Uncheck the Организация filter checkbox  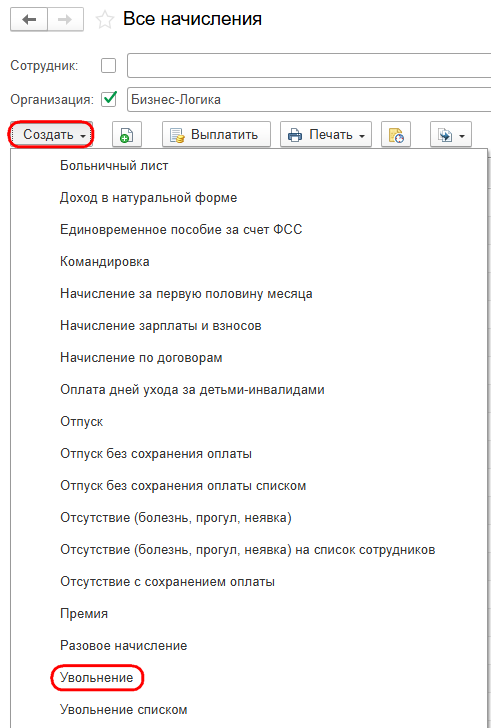(109, 99)
